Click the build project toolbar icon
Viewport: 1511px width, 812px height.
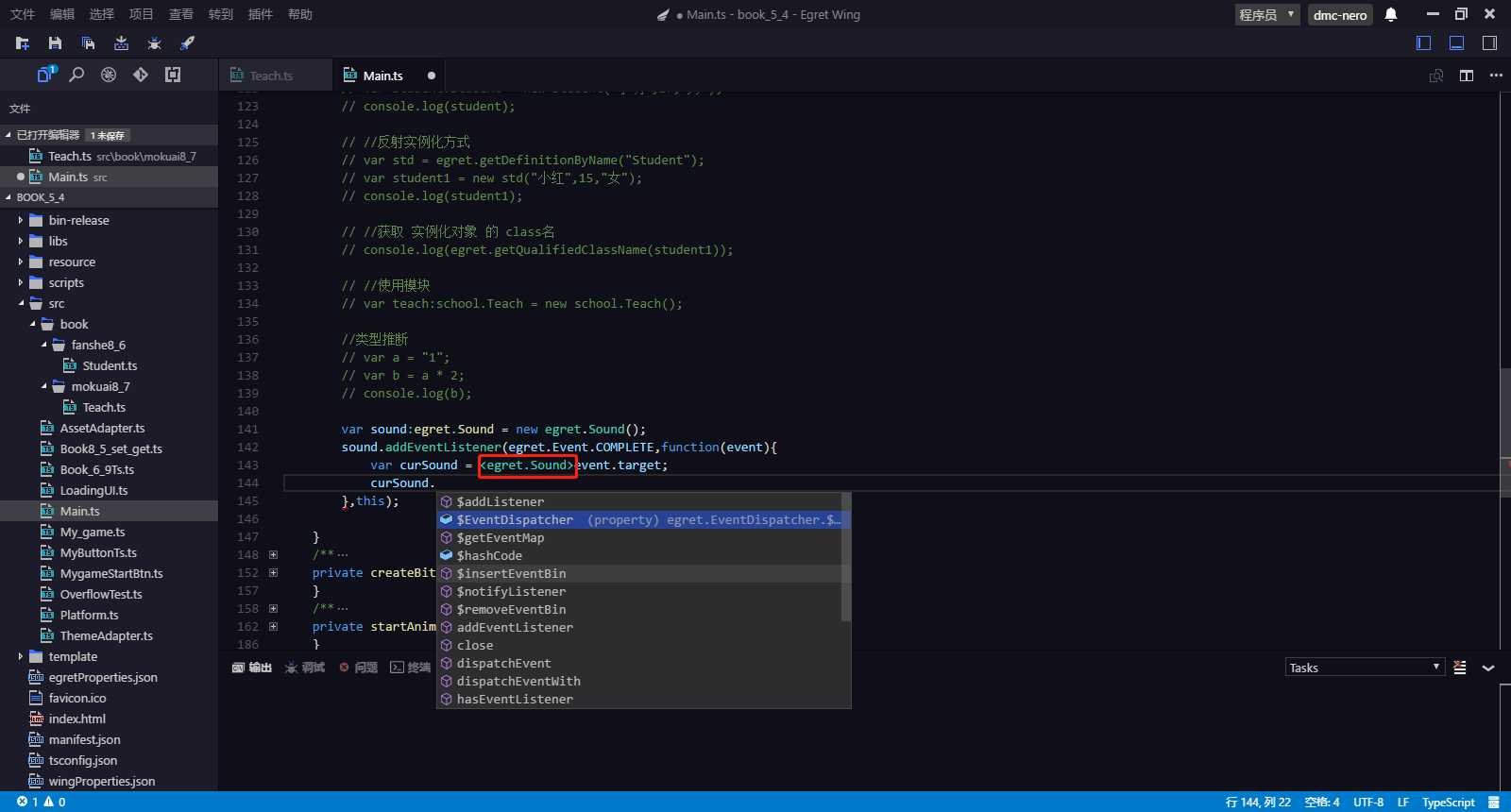click(x=121, y=43)
